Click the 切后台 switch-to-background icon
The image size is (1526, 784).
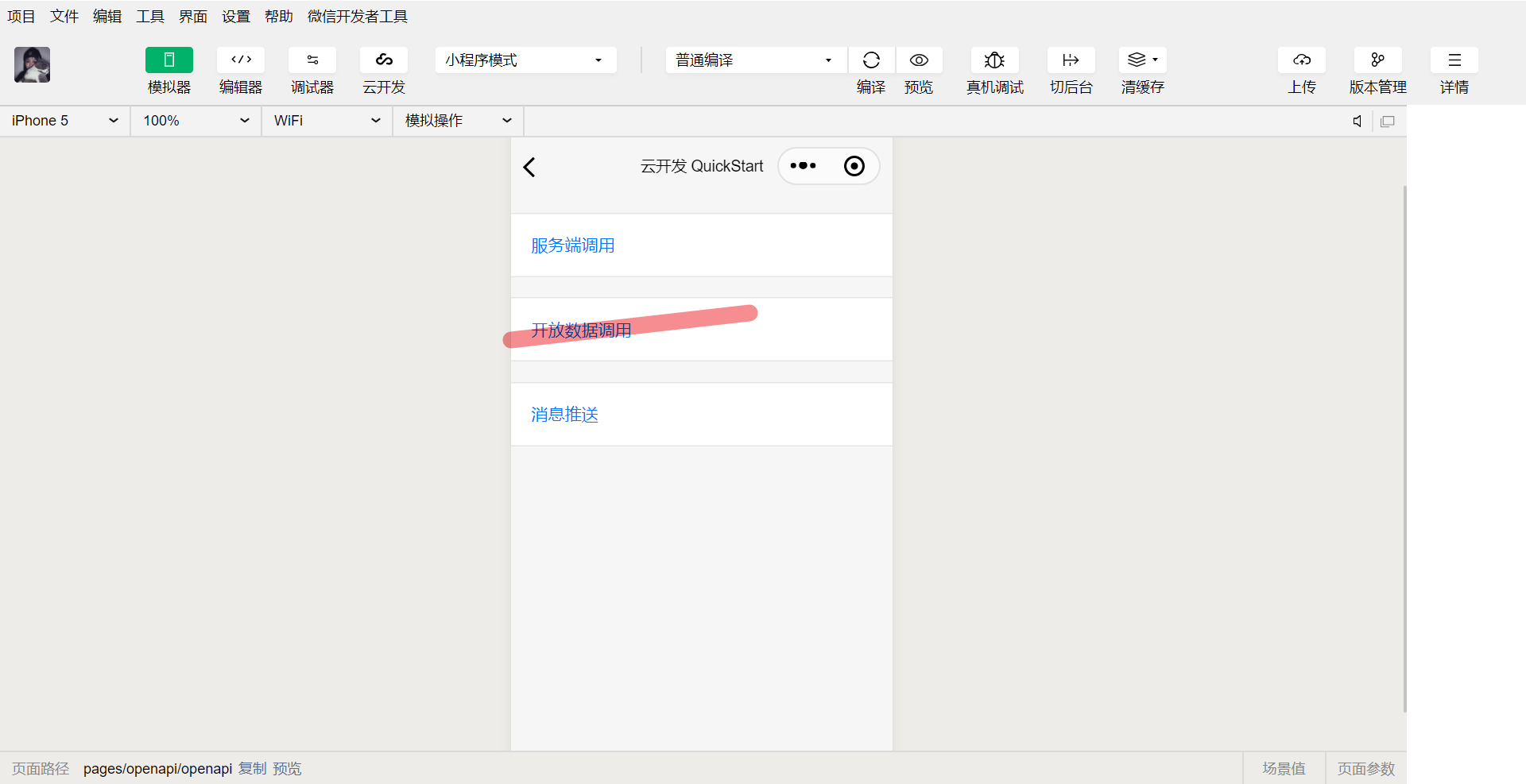1071,60
